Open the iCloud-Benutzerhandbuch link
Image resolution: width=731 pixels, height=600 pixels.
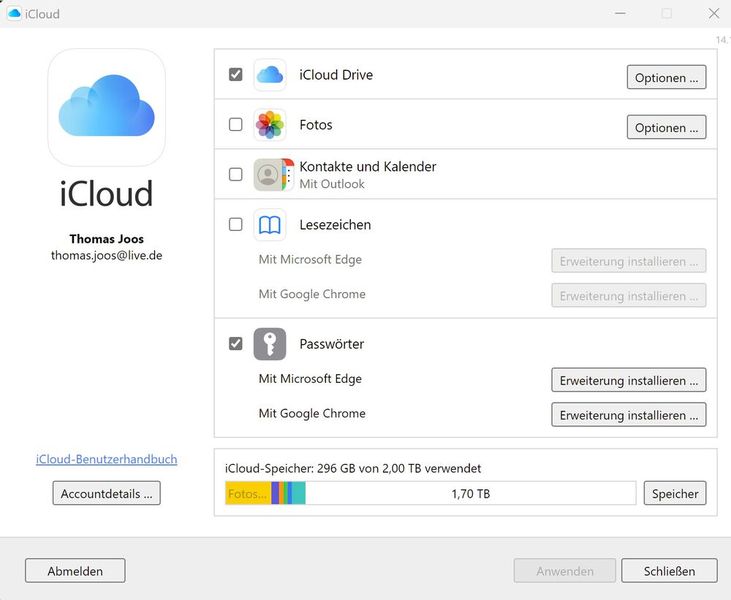click(x=106, y=459)
